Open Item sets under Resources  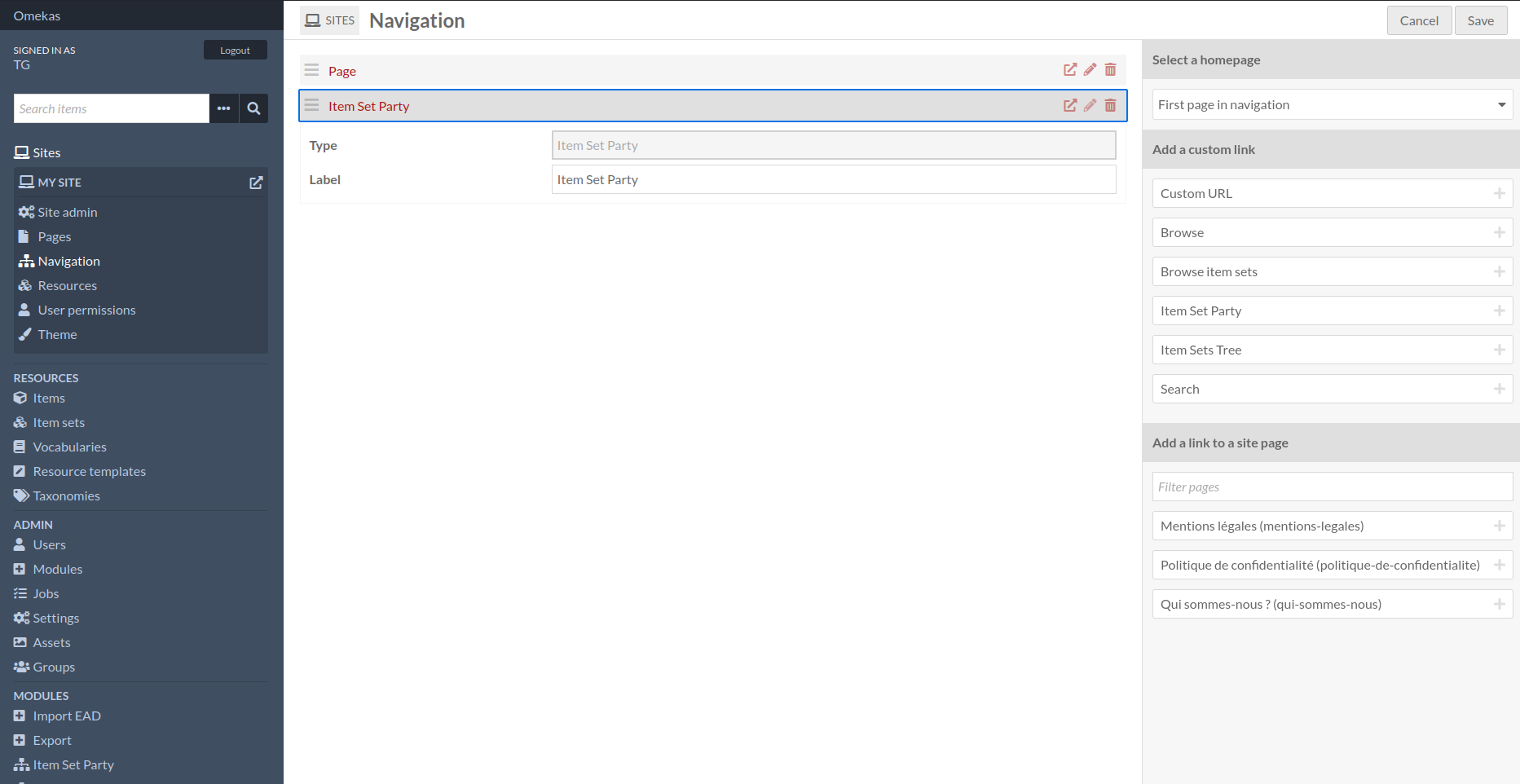50,422
